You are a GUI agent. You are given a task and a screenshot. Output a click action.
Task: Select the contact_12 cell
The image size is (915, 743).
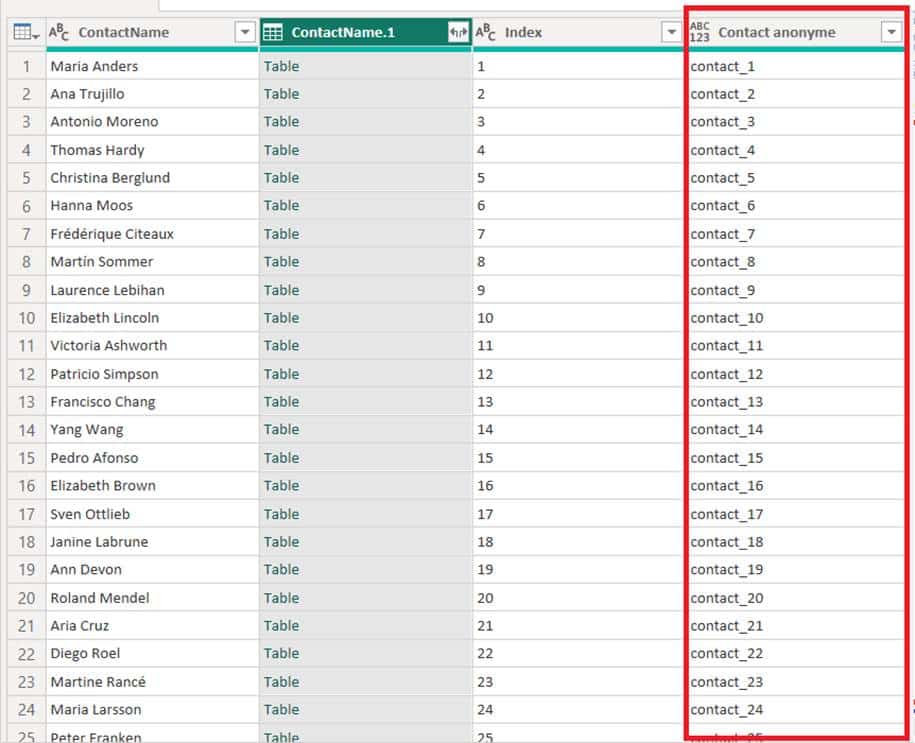(x=727, y=374)
